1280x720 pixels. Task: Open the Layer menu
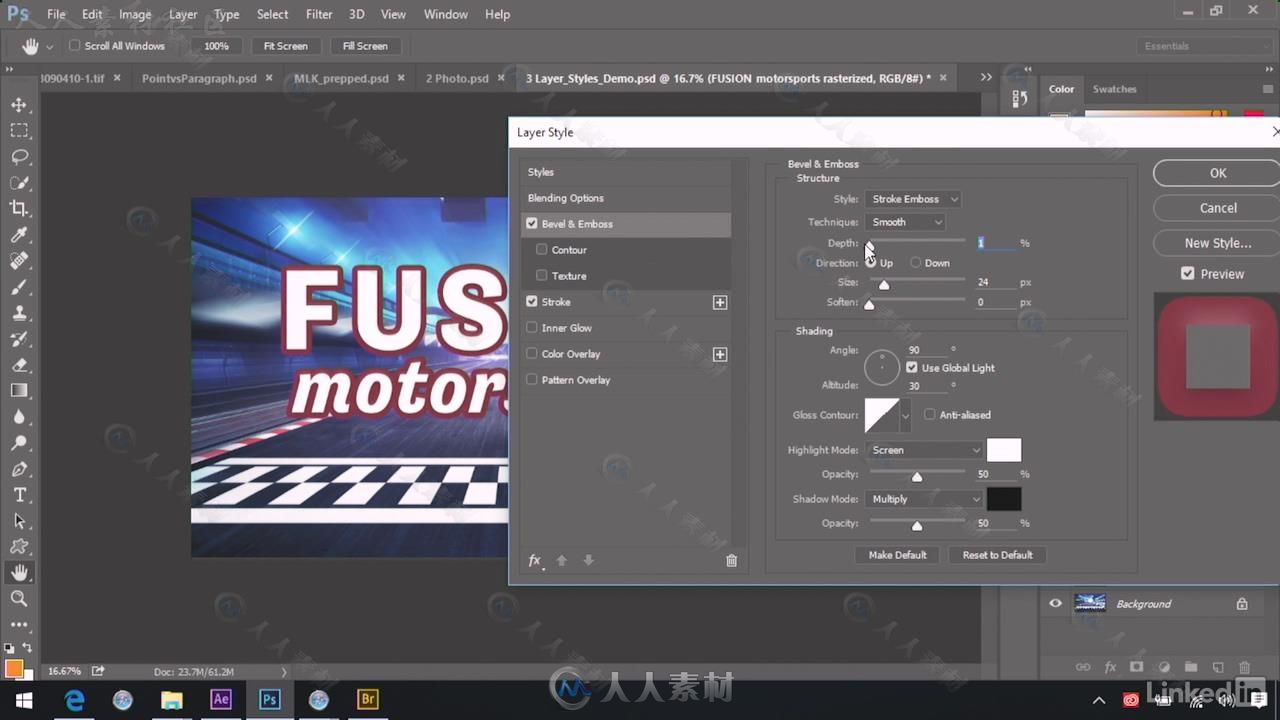point(183,14)
